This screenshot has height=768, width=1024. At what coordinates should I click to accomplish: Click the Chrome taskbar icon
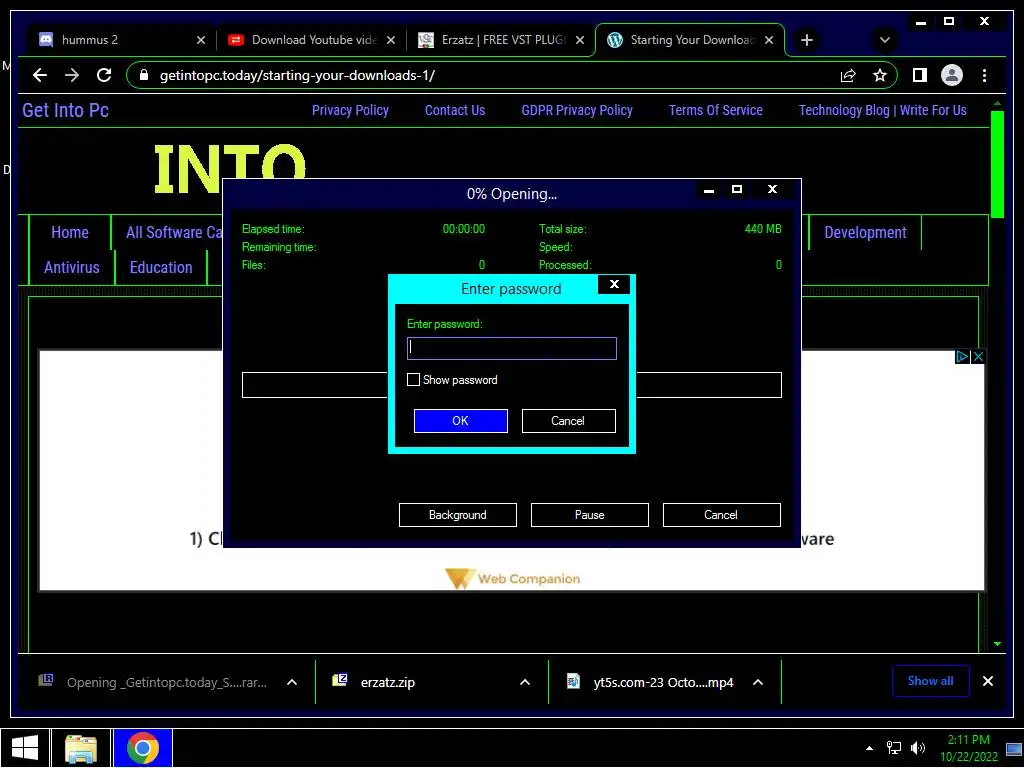click(142, 748)
